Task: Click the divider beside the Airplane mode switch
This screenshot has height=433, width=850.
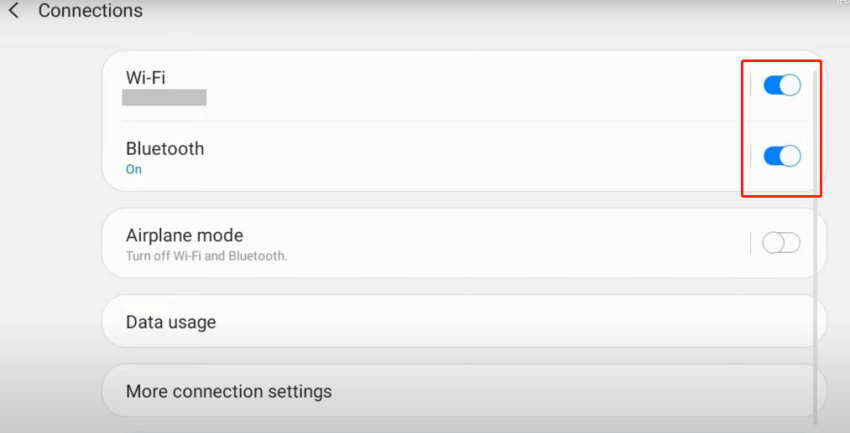Action: [x=751, y=243]
